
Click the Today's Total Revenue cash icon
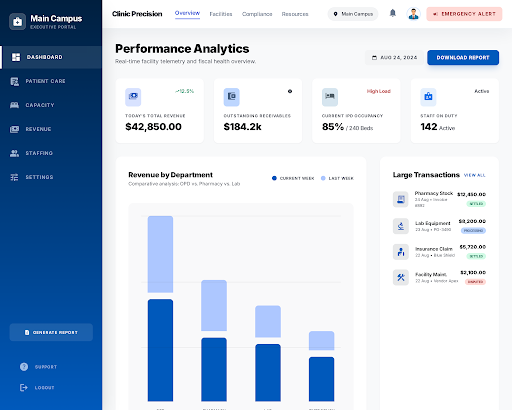click(133, 97)
